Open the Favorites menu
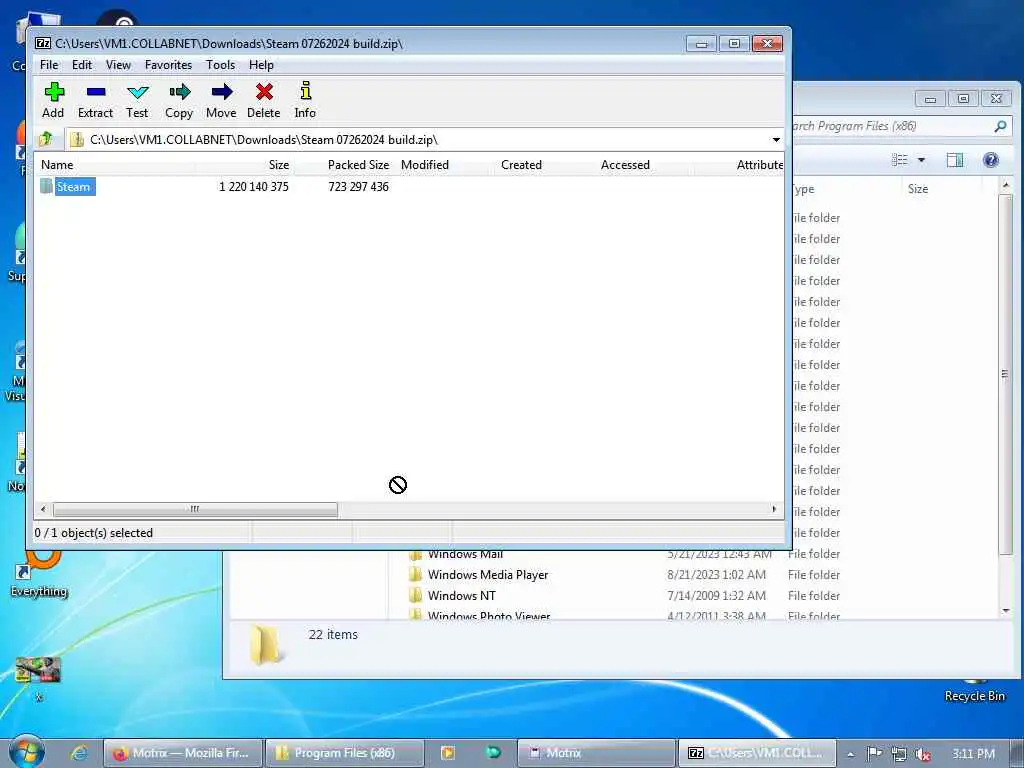 [168, 65]
